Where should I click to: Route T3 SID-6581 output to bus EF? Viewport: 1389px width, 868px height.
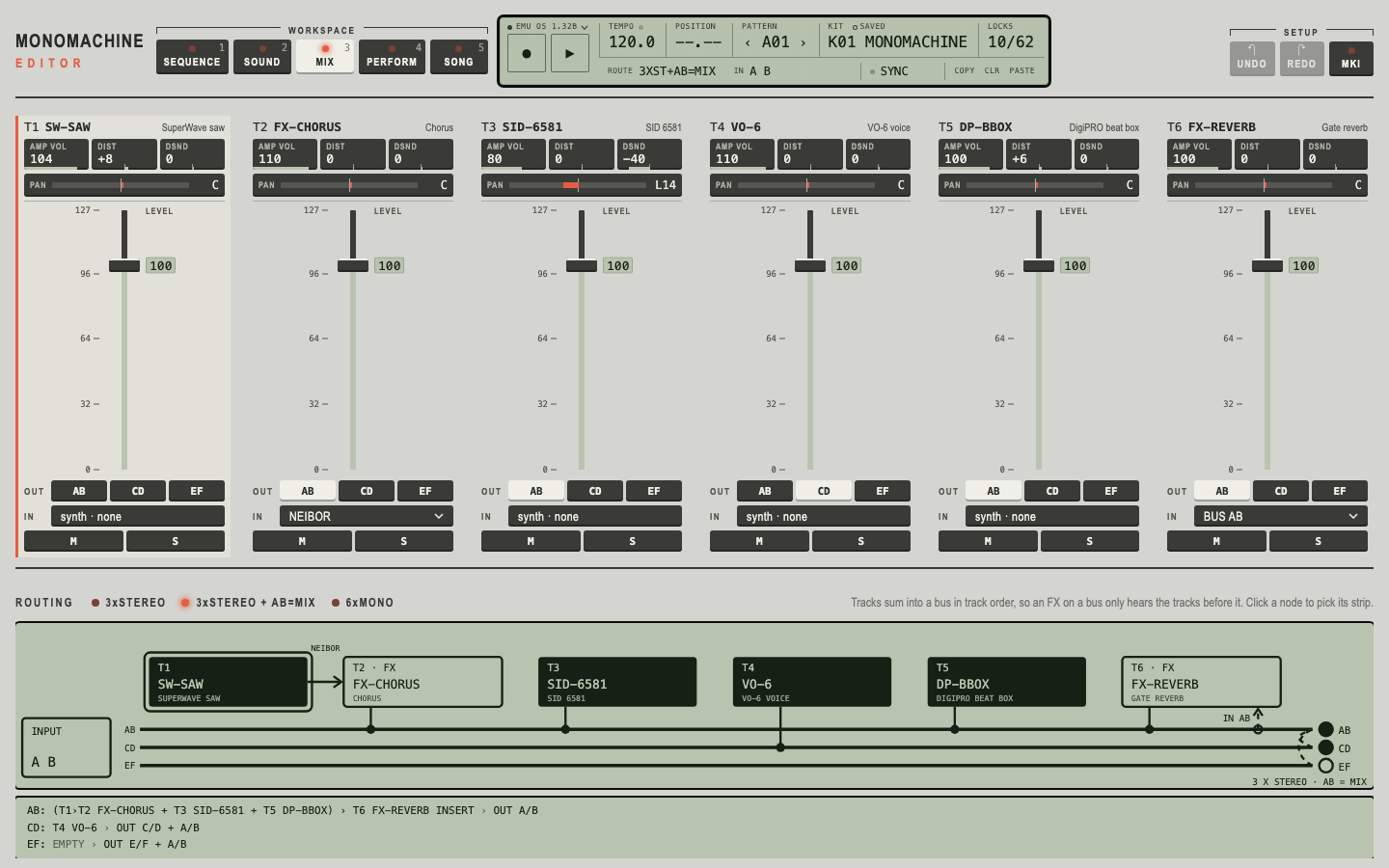(x=654, y=491)
